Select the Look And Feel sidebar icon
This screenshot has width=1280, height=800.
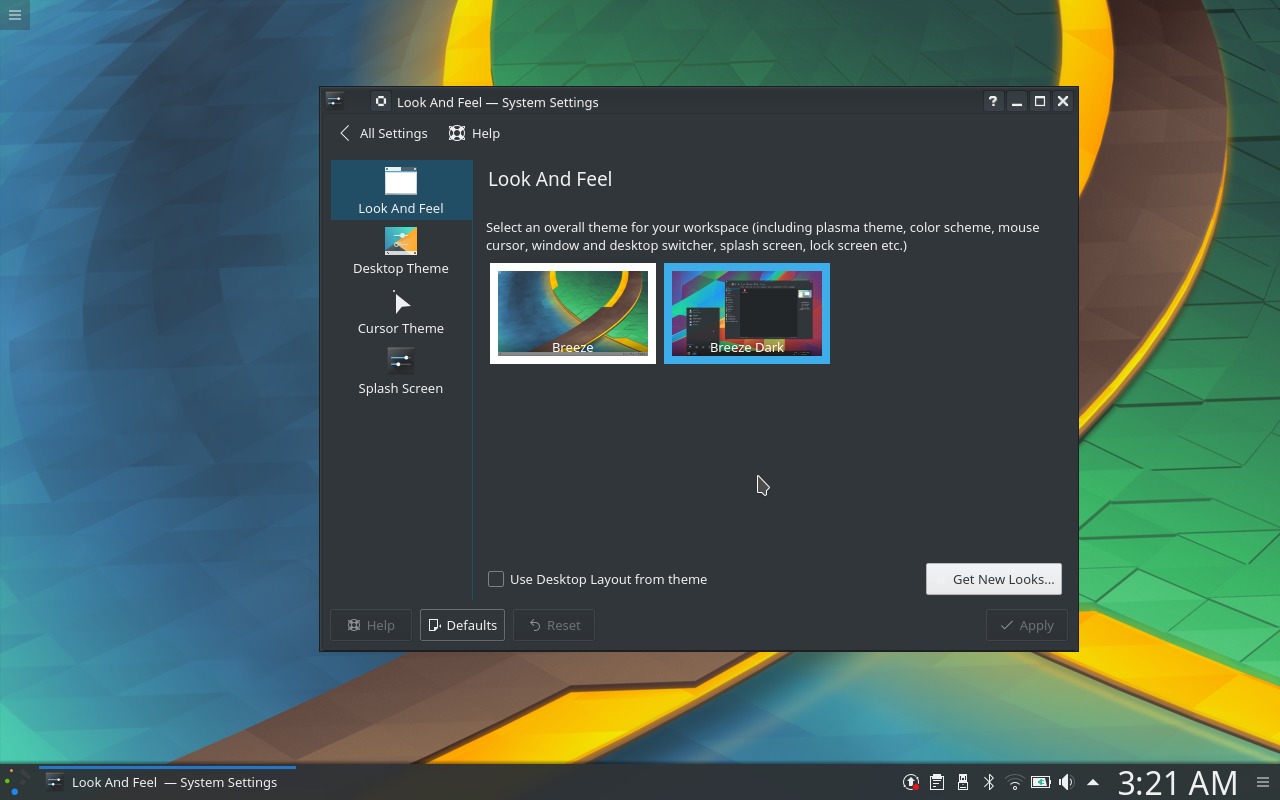coord(401,190)
